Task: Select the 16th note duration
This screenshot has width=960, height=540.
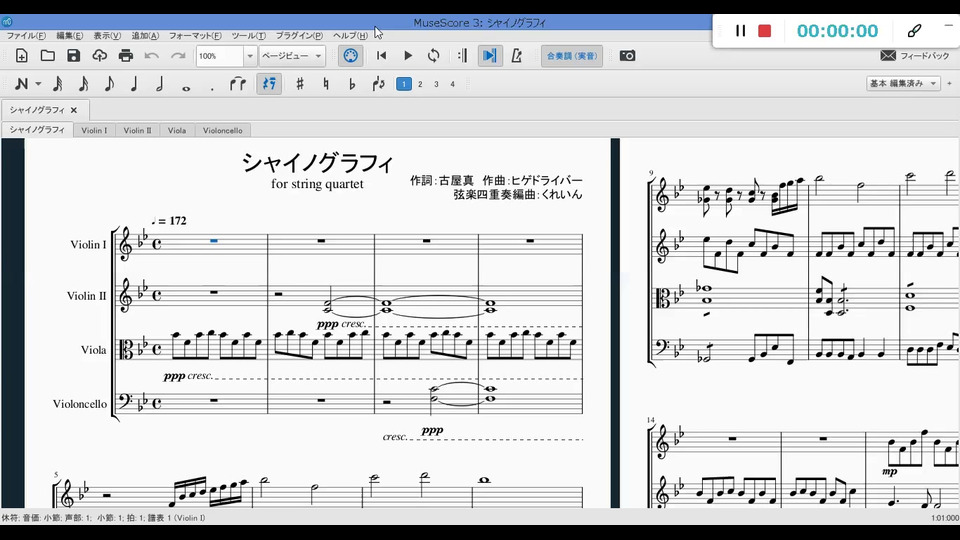Action: pos(83,84)
